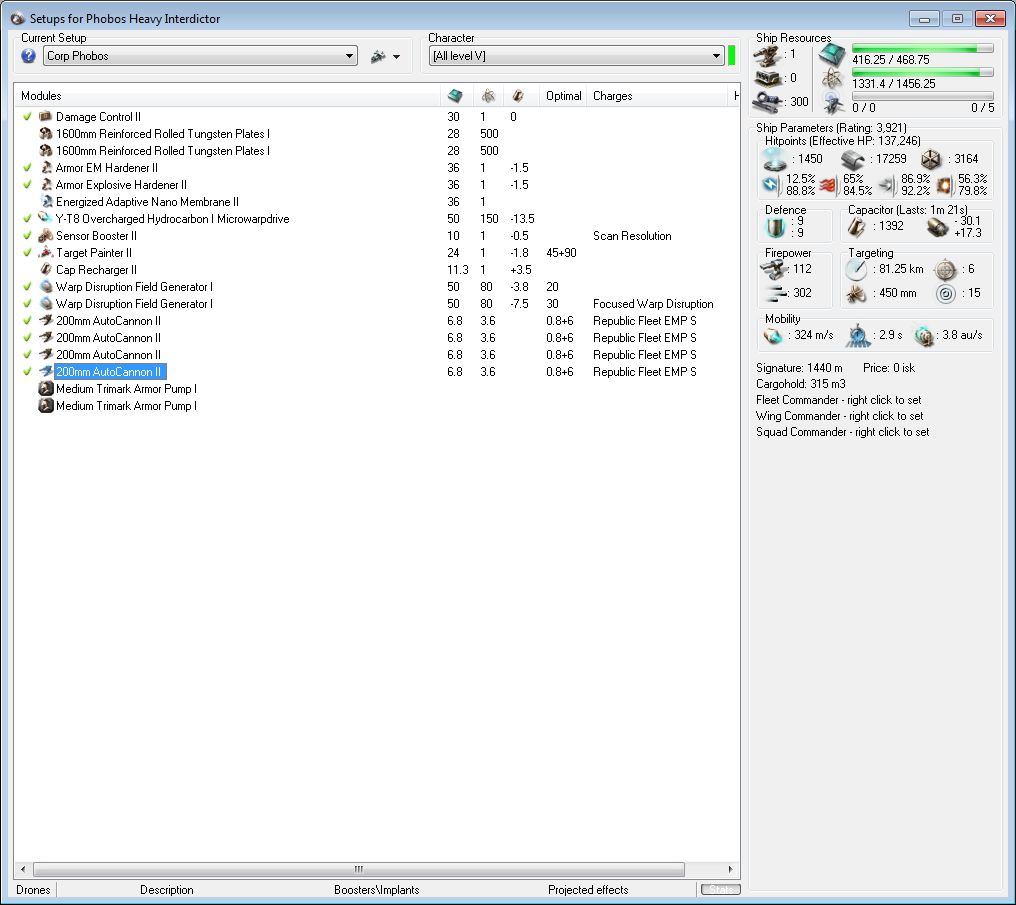Toggle the Focused Warp Disruption generator checkmark
Viewport: 1016px width, 905px height.
point(27,303)
